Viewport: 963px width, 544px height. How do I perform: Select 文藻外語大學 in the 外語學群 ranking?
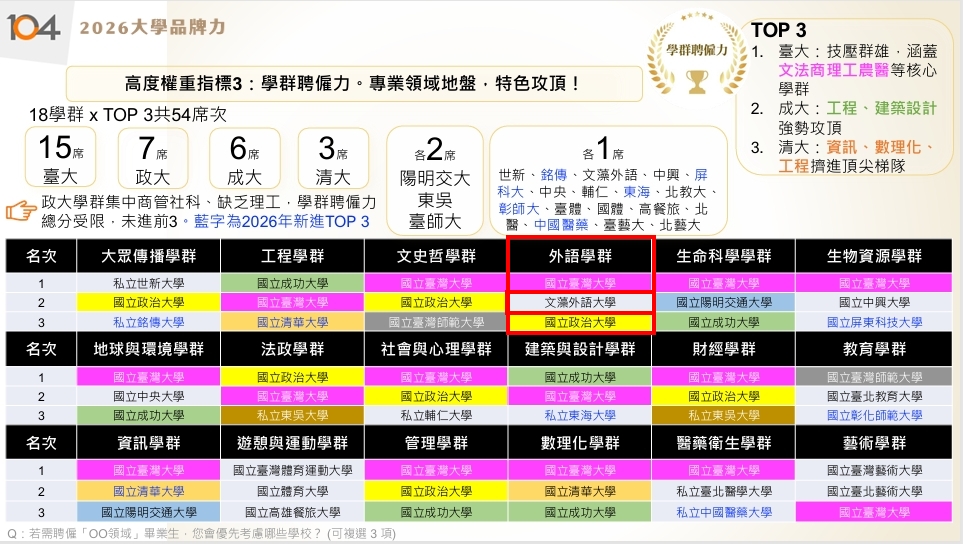pyautogui.click(x=580, y=302)
